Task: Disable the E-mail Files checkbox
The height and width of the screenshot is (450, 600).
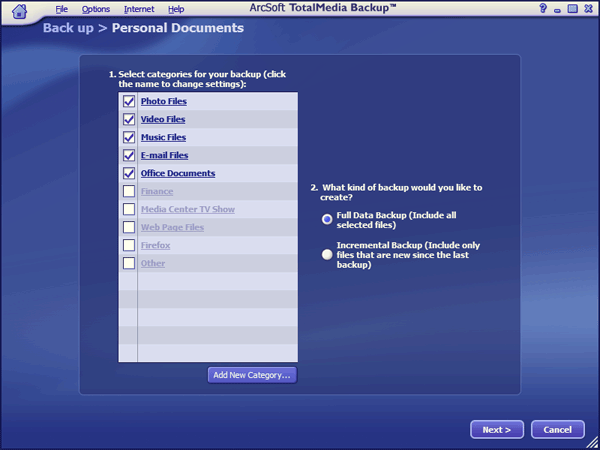Action: coord(129,156)
